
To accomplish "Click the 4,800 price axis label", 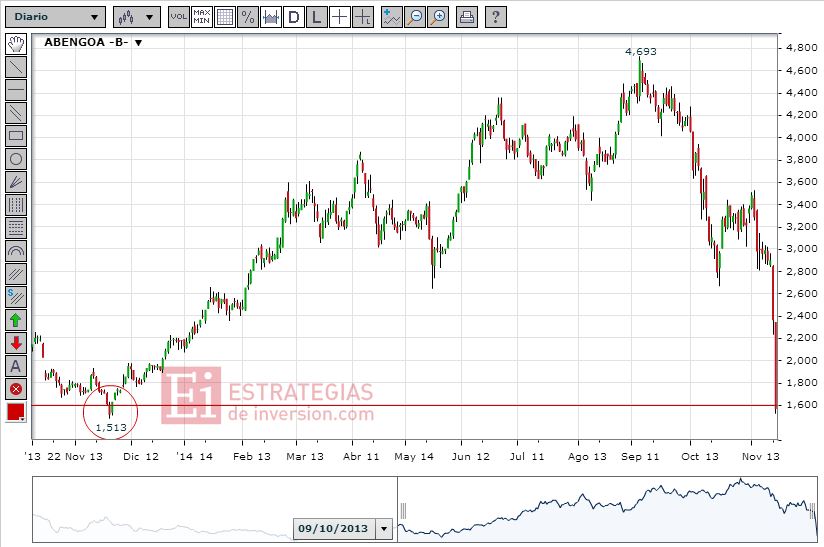I will 801,48.
